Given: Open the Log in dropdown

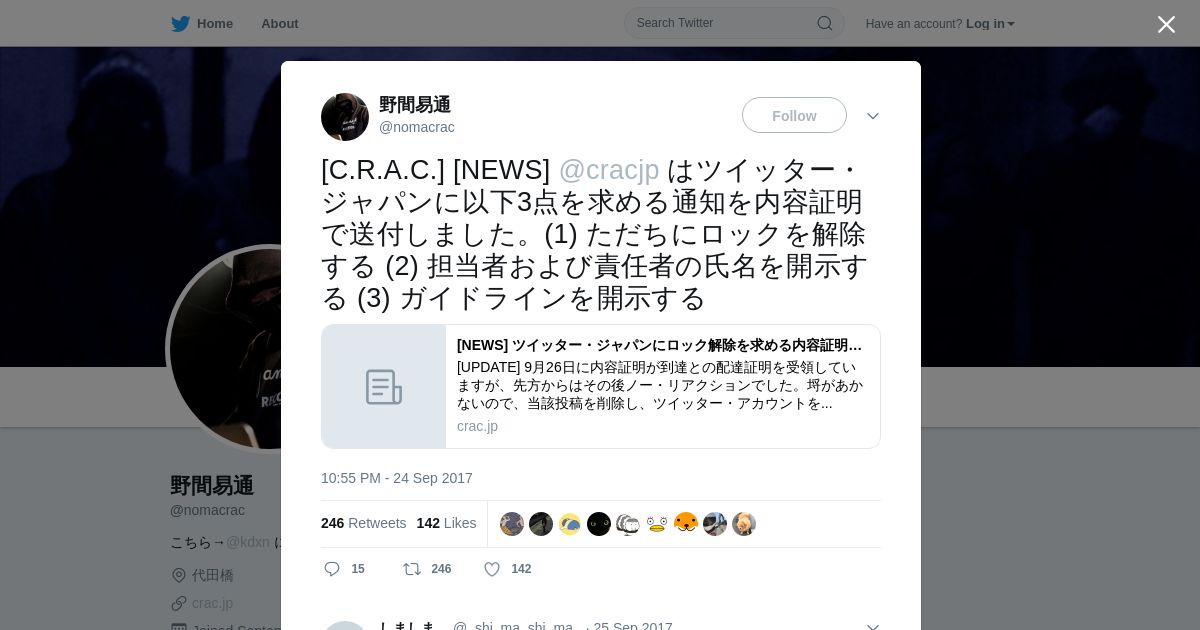Looking at the screenshot, I should coord(990,24).
